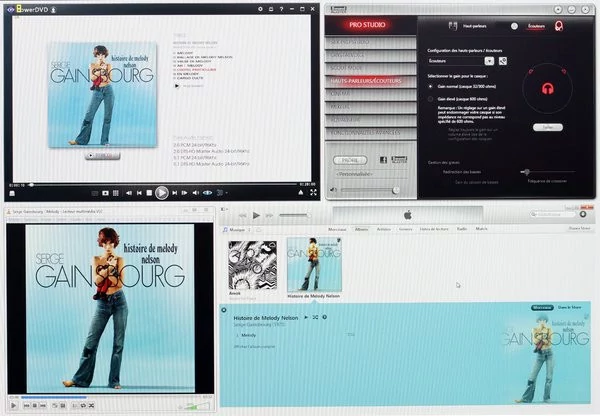This screenshot has height=416, width=600.
Task: Skip to the next track in iTunes
Action: pos(269,216)
